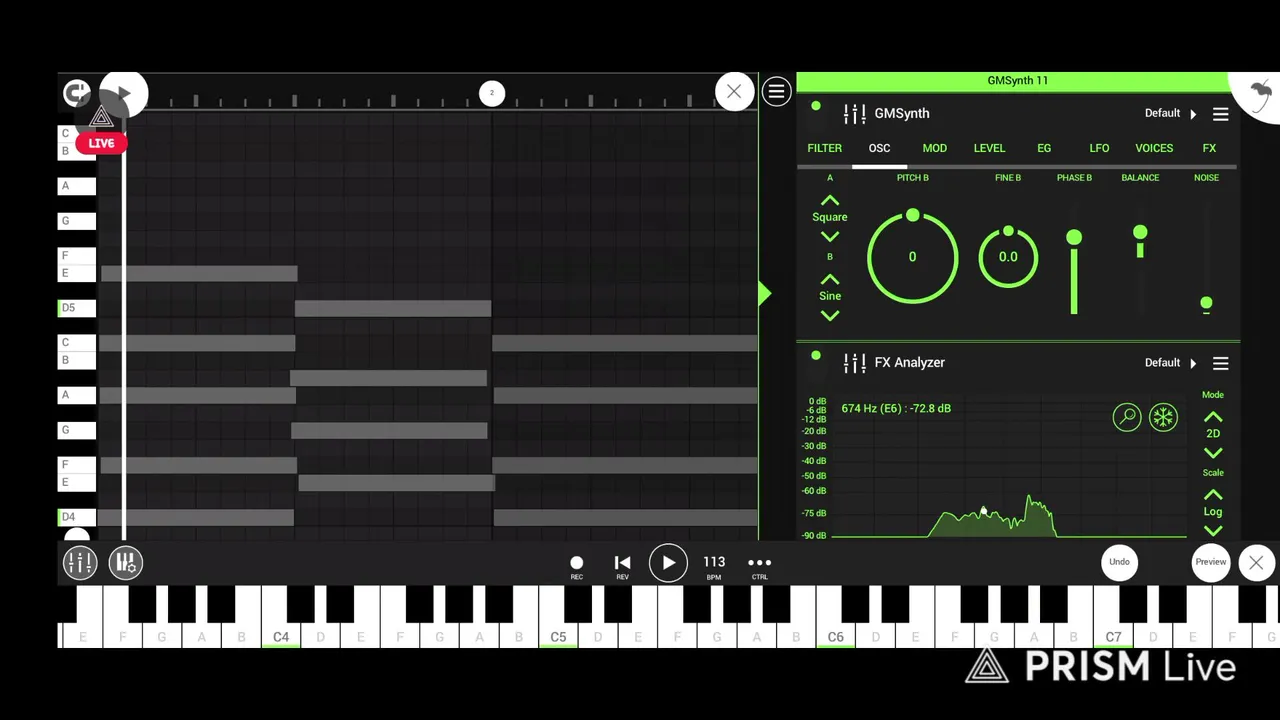The width and height of the screenshot is (1280, 720).
Task: Open GMSynth mixer settings icon
Action: coord(854,114)
